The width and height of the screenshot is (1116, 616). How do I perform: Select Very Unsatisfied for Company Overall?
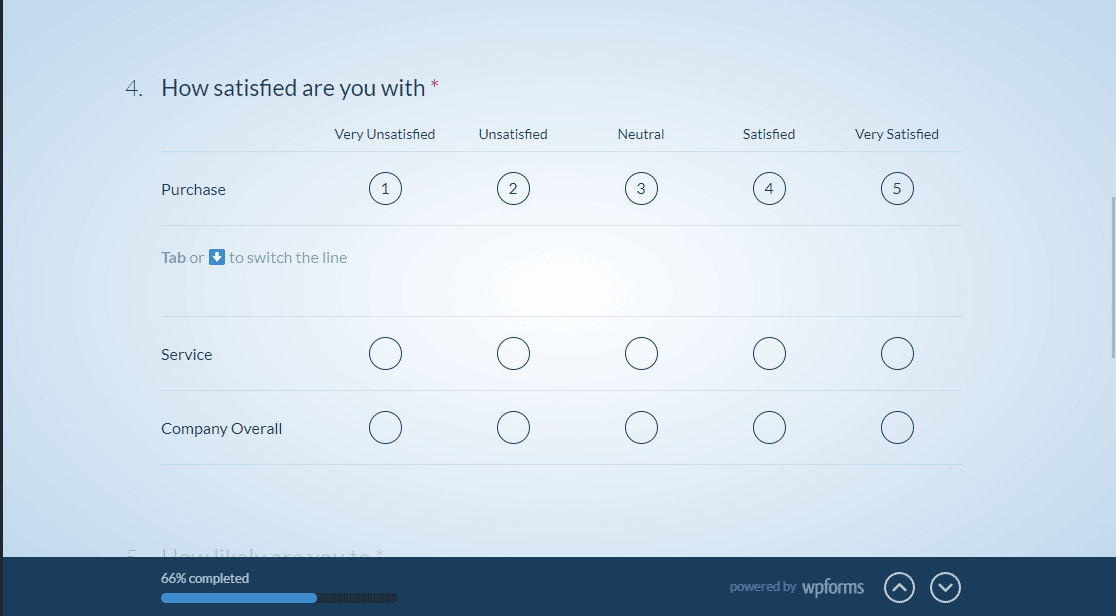pyautogui.click(x=385, y=428)
